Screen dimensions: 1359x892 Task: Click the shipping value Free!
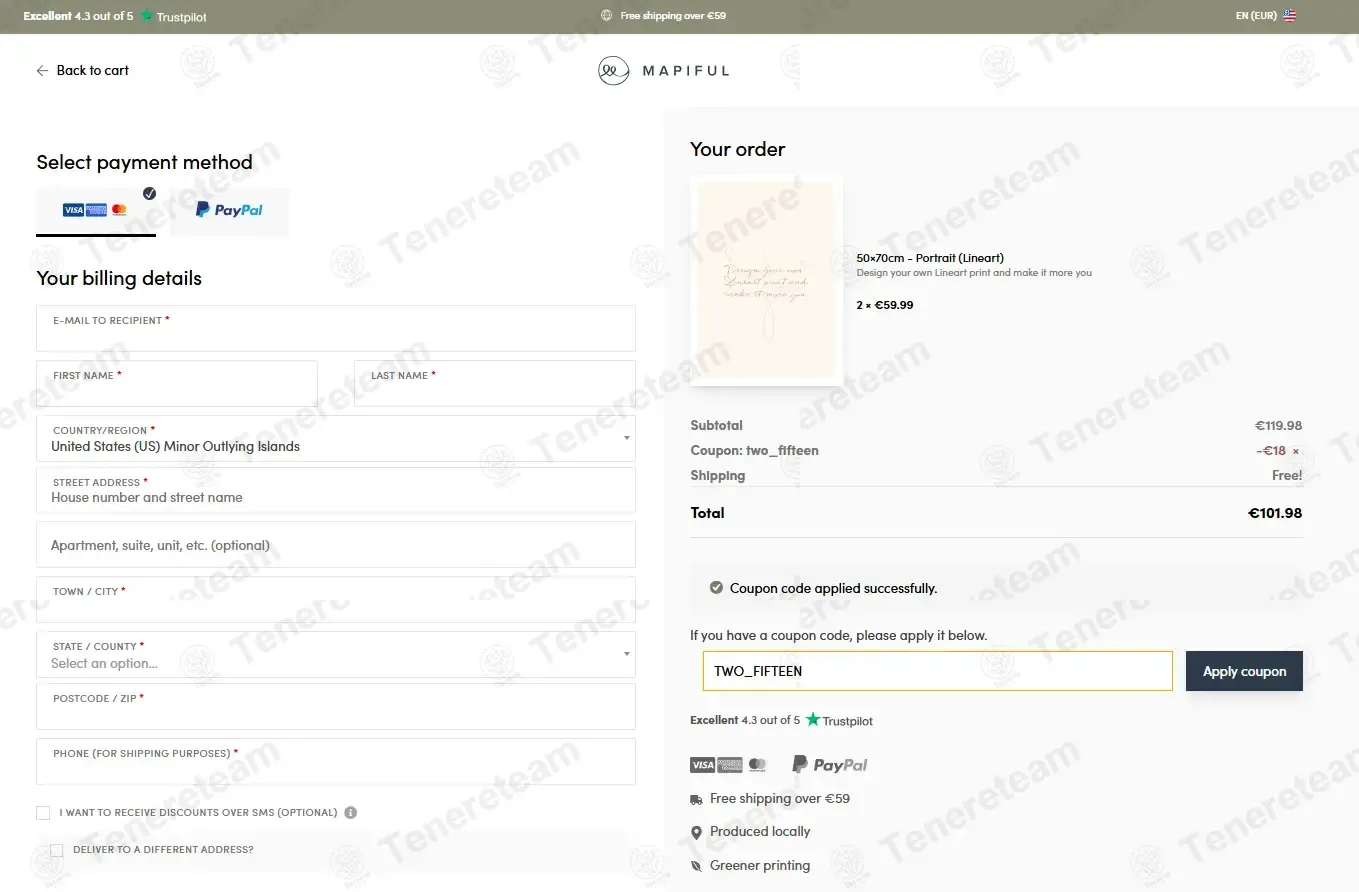click(1287, 476)
